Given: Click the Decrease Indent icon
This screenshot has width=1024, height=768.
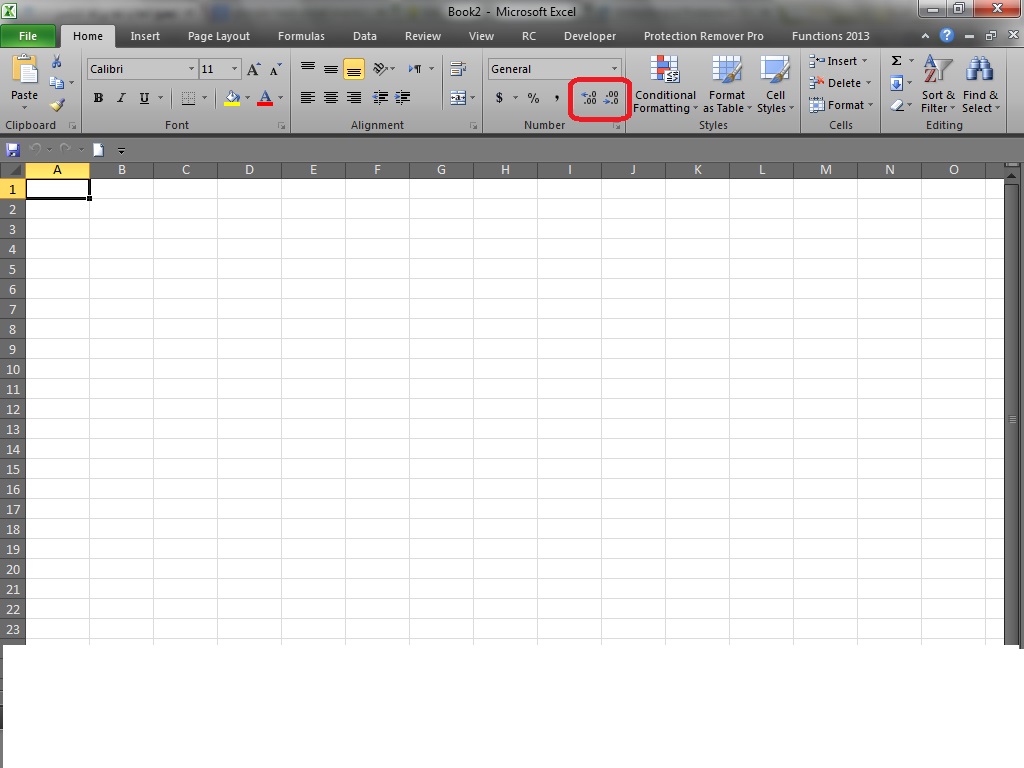Looking at the screenshot, I should pos(380,97).
